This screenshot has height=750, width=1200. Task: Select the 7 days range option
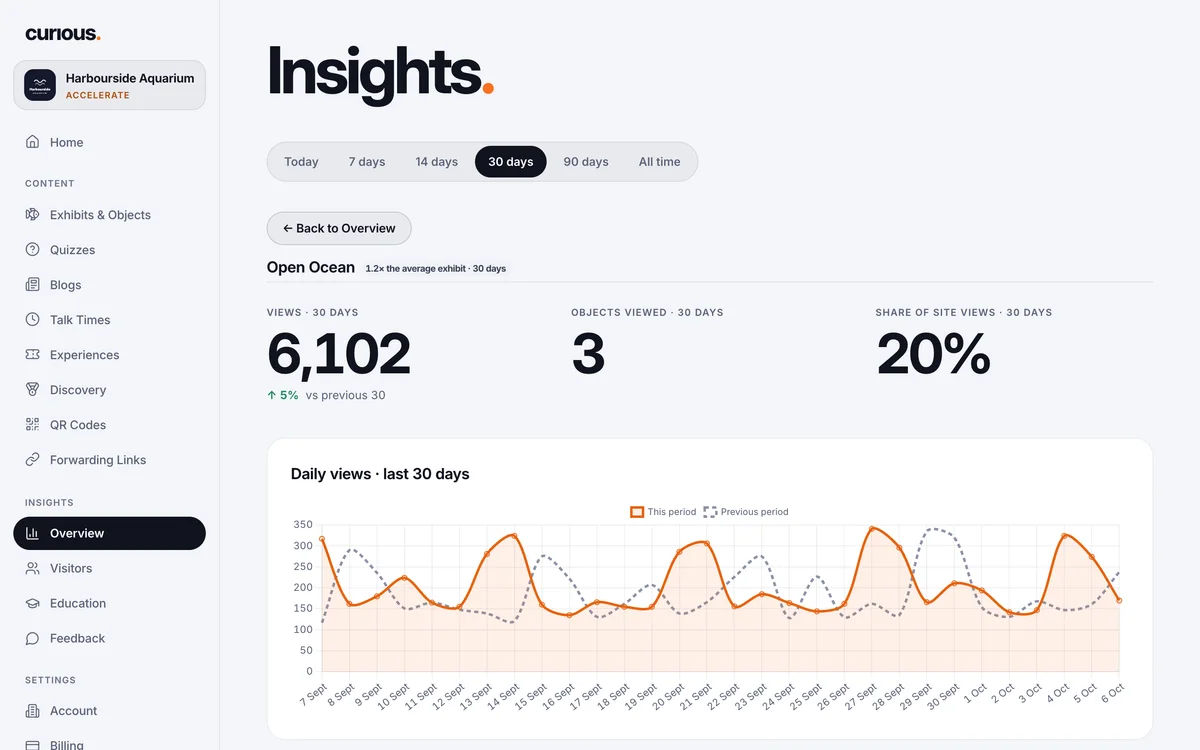pyautogui.click(x=367, y=161)
